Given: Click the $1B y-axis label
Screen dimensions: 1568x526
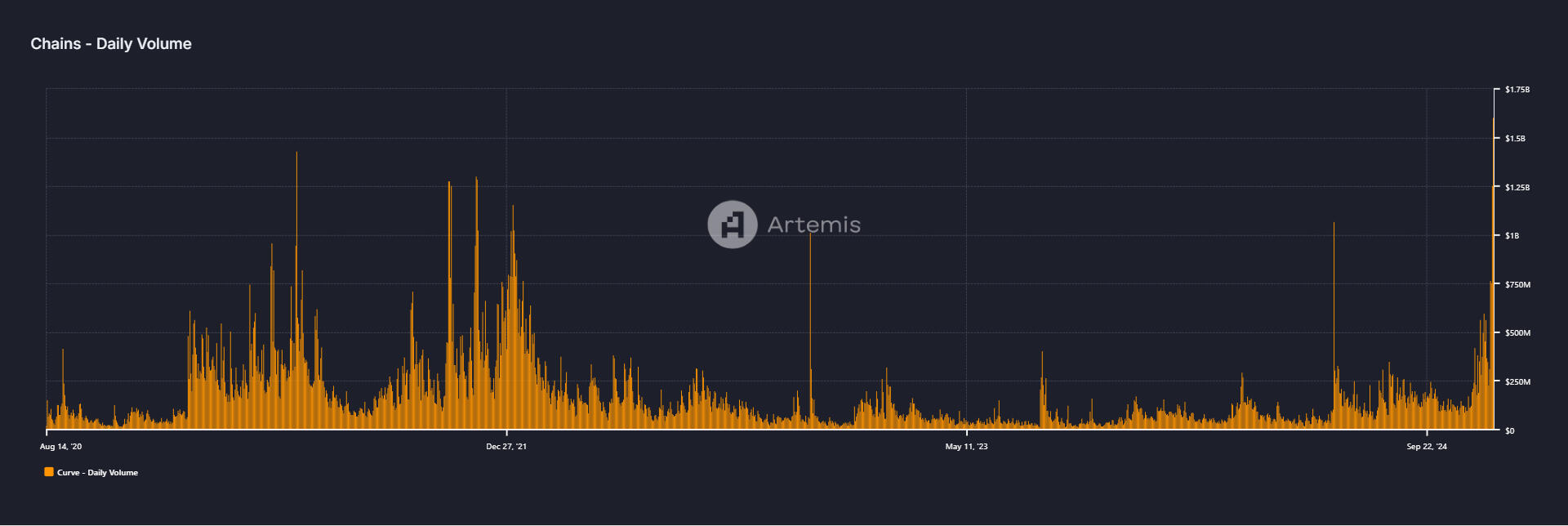Looking at the screenshot, I should coord(1512,236).
